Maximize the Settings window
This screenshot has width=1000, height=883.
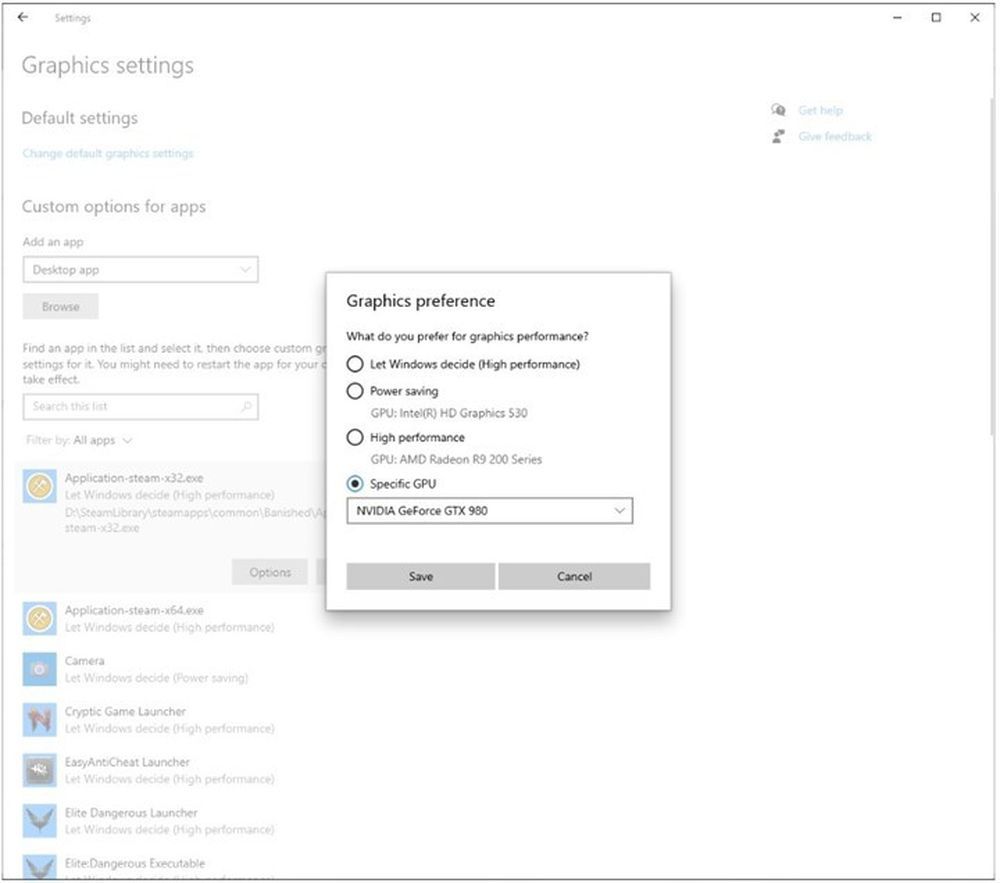click(x=936, y=17)
